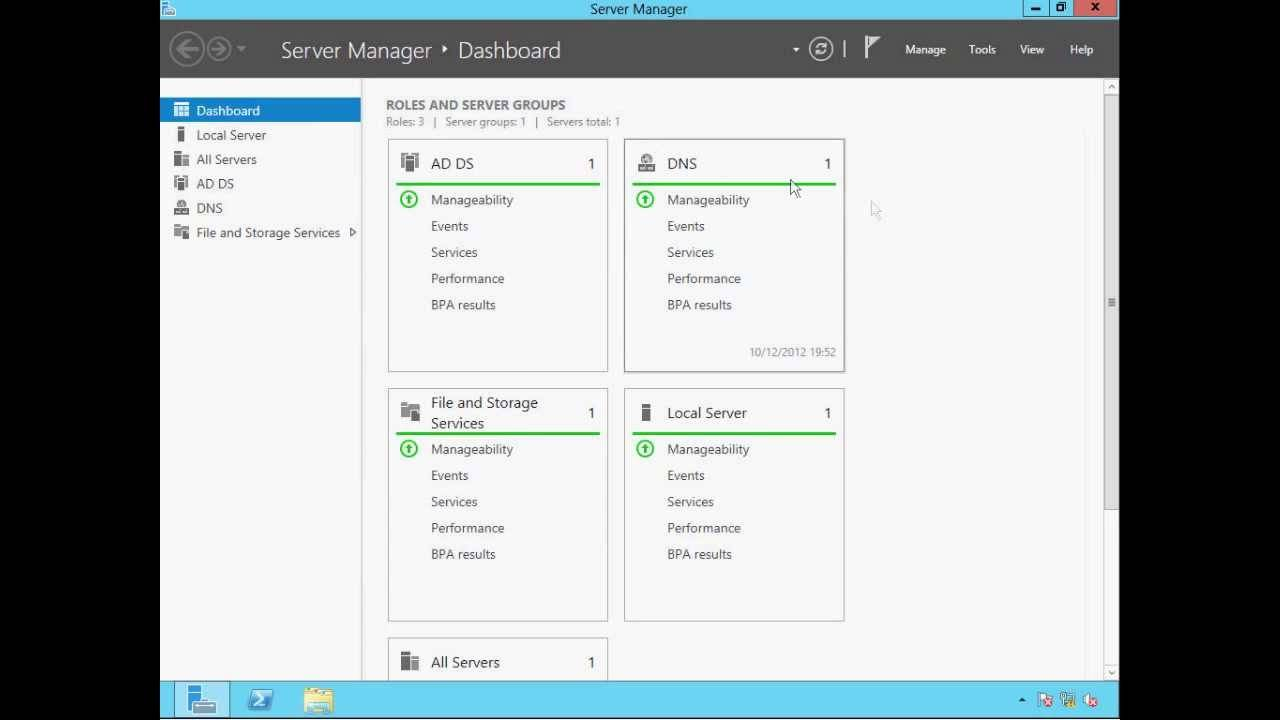Select All Servers in sidebar
This screenshot has height=720, width=1280.
(226, 159)
